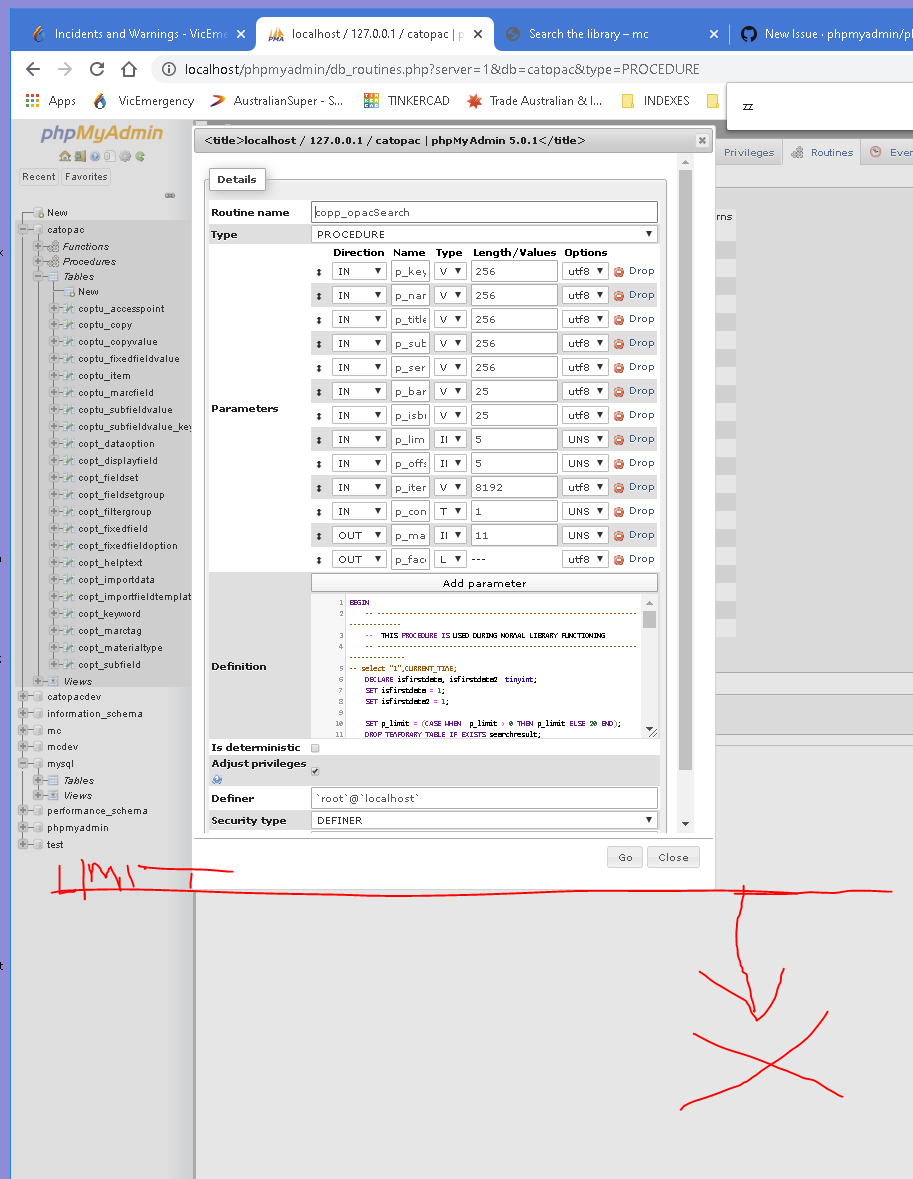Screen dimensions: 913x1179
Task: Expand the coptu_copy table node
Action: tap(53, 325)
